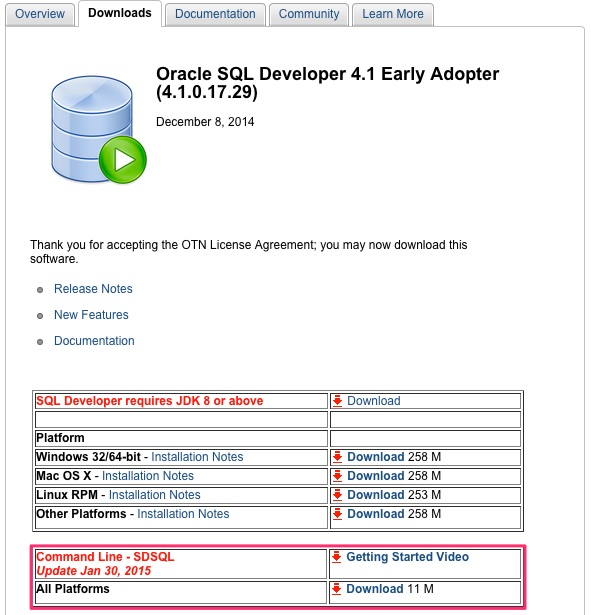Open the New Features link

pos(91,315)
